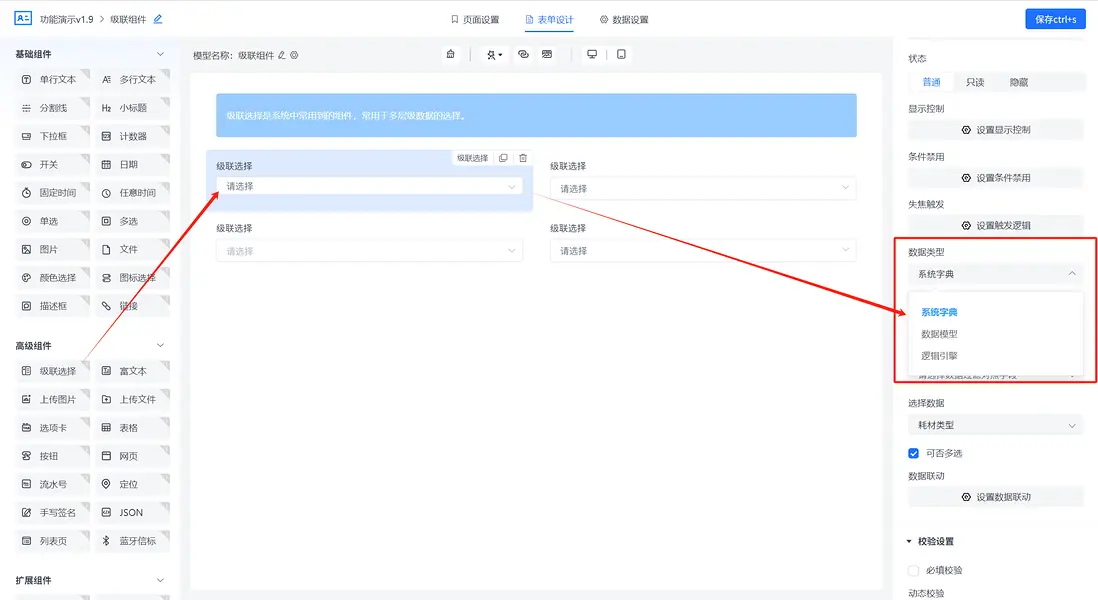Select the 表格 component
The height and width of the screenshot is (600, 1098).
132,428
